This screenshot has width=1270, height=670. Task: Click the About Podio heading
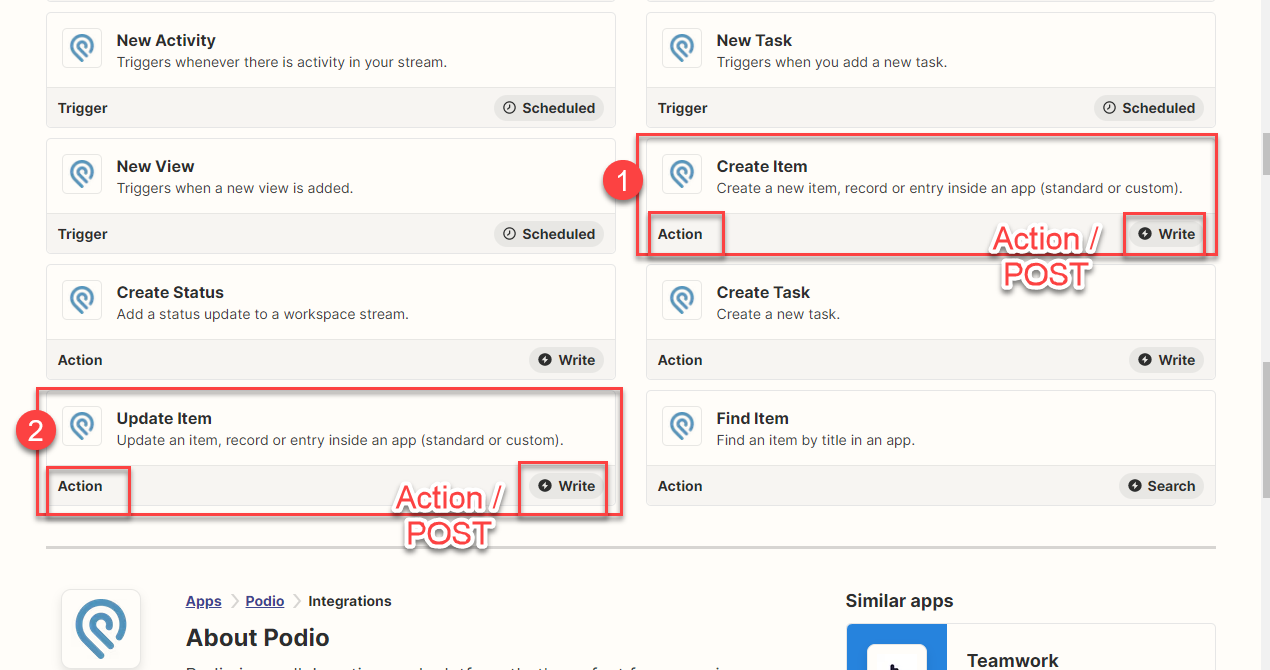coord(258,638)
